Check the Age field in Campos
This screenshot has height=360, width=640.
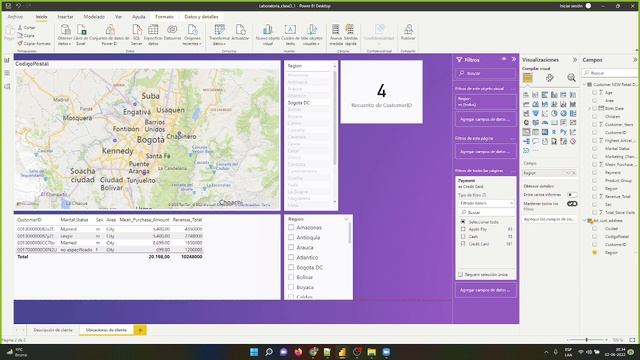click(x=595, y=93)
